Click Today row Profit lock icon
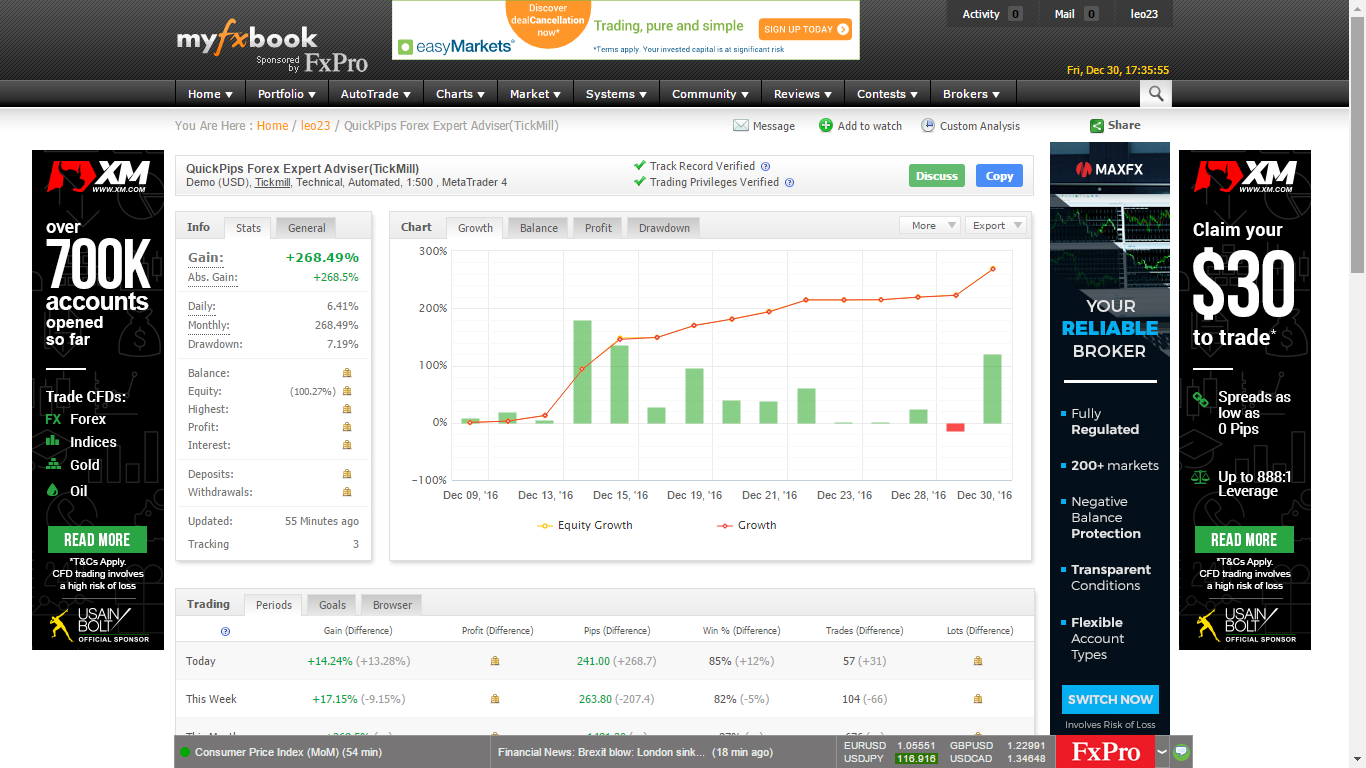 [x=495, y=661]
